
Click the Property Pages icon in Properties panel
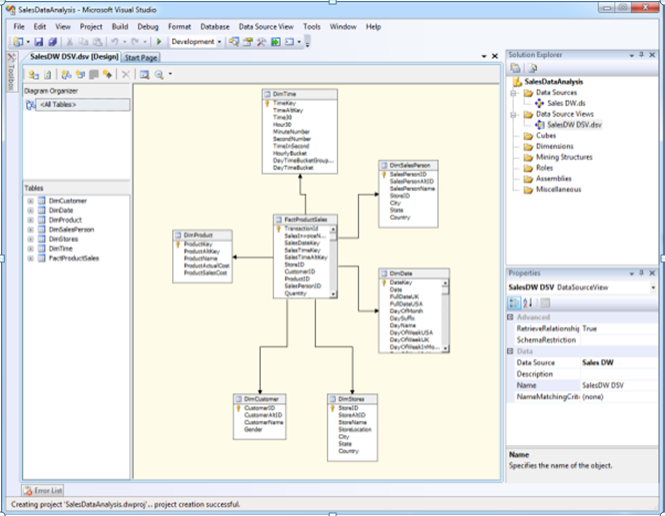point(545,303)
